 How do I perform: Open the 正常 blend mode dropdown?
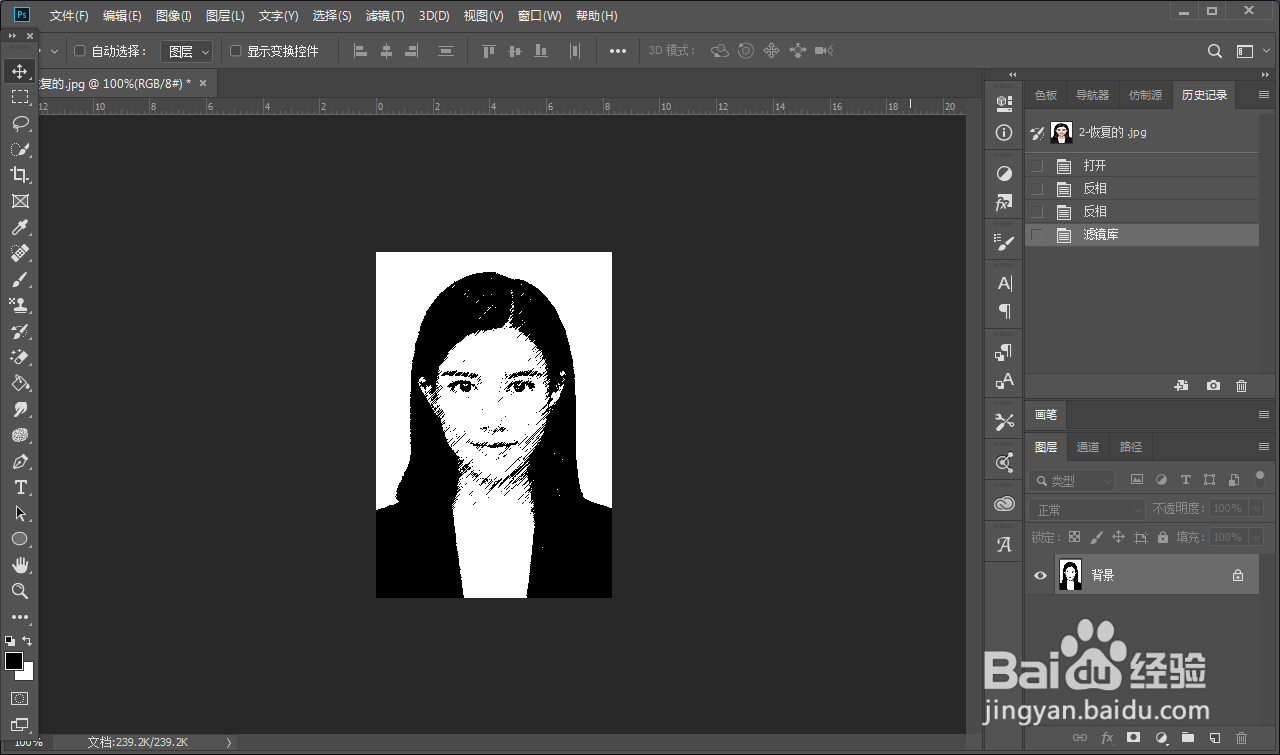[x=1086, y=509]
